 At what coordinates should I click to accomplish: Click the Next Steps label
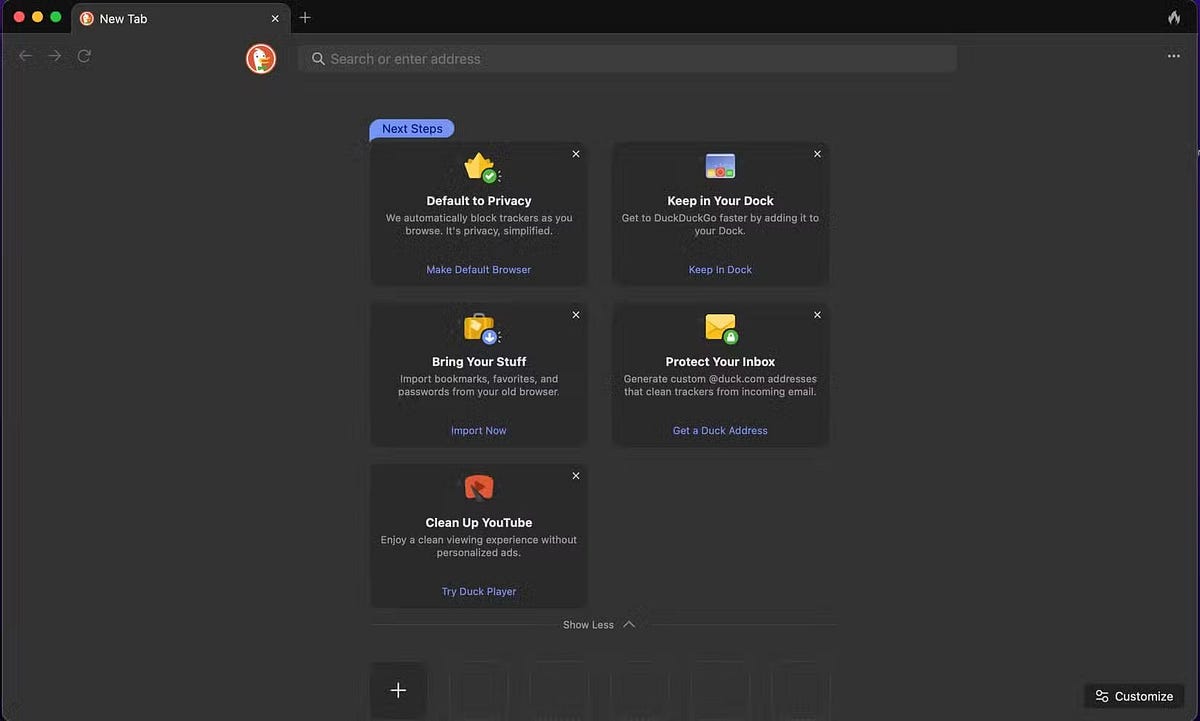tap(411, 128)
